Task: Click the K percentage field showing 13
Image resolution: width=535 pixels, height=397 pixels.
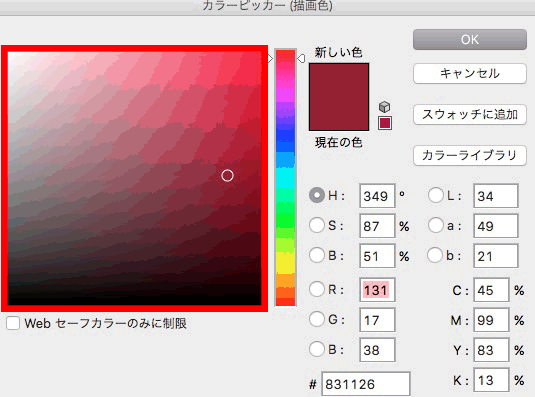Action: (x=491, y=380)
